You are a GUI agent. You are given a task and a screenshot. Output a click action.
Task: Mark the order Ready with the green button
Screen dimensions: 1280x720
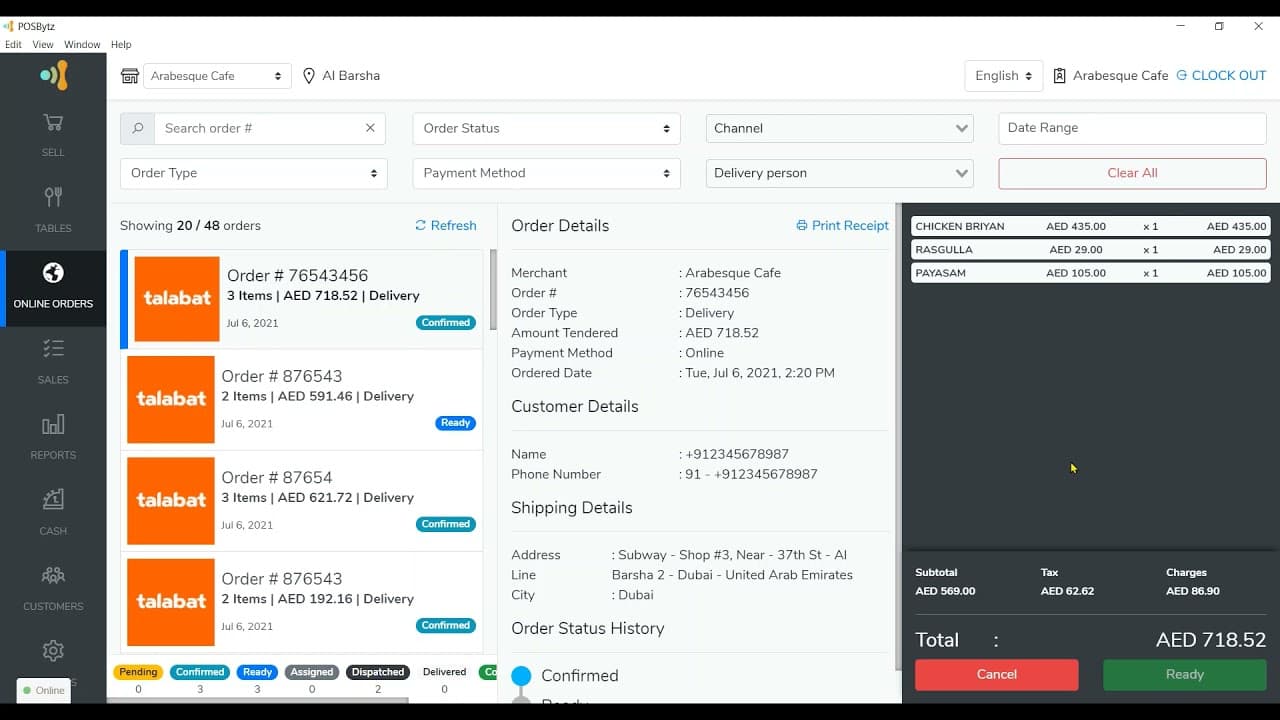coord(1185,675)
